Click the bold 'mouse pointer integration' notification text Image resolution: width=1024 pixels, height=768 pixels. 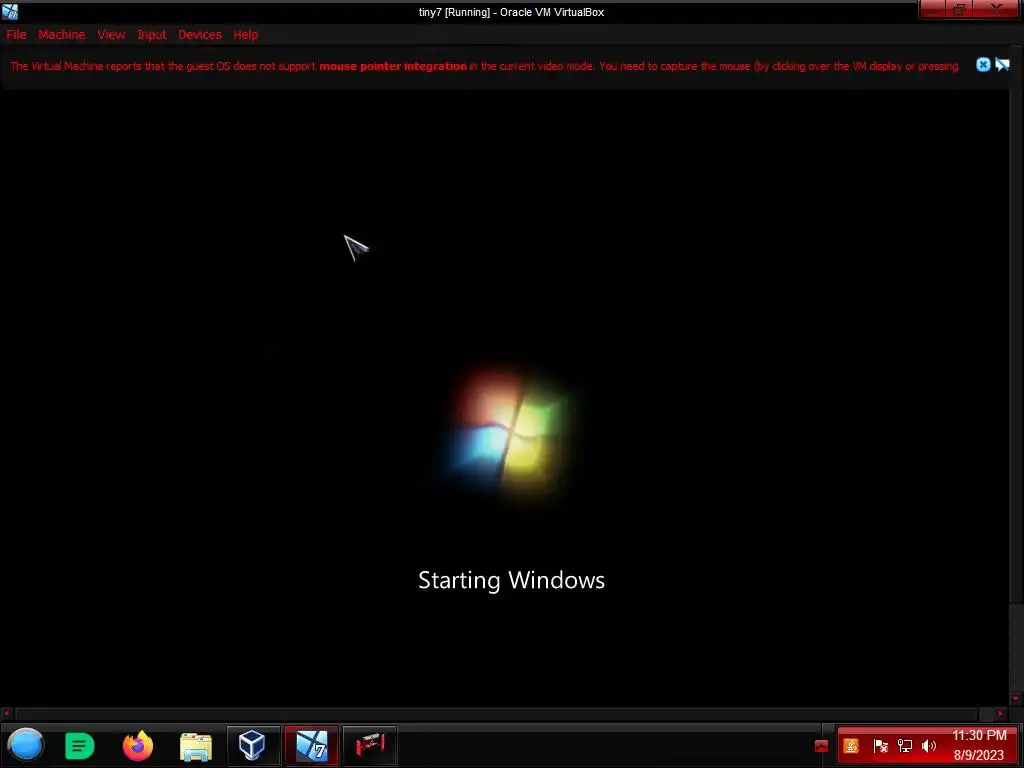pyautogui.click(x=392, y=66)
